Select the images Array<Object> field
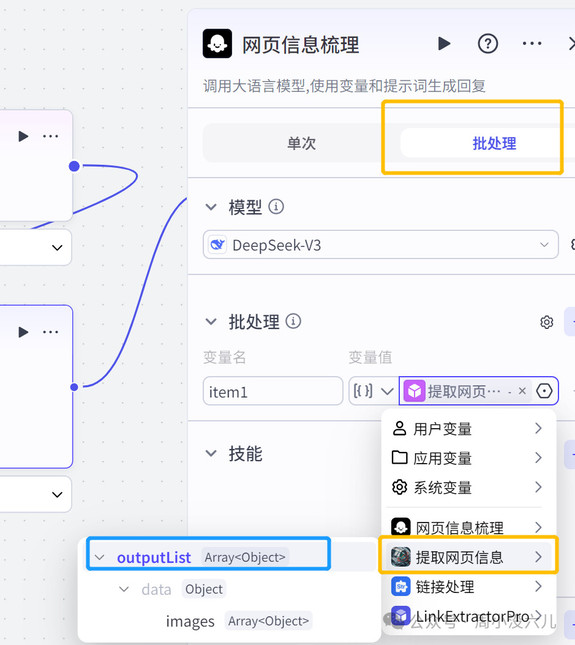 click(x=238, y=621)
